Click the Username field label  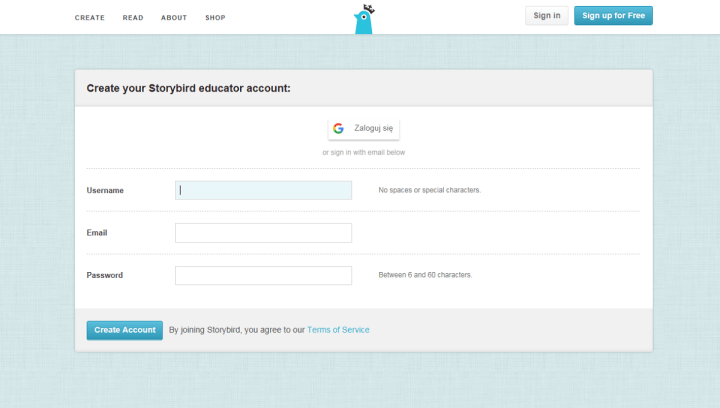[x=105, y=190]
